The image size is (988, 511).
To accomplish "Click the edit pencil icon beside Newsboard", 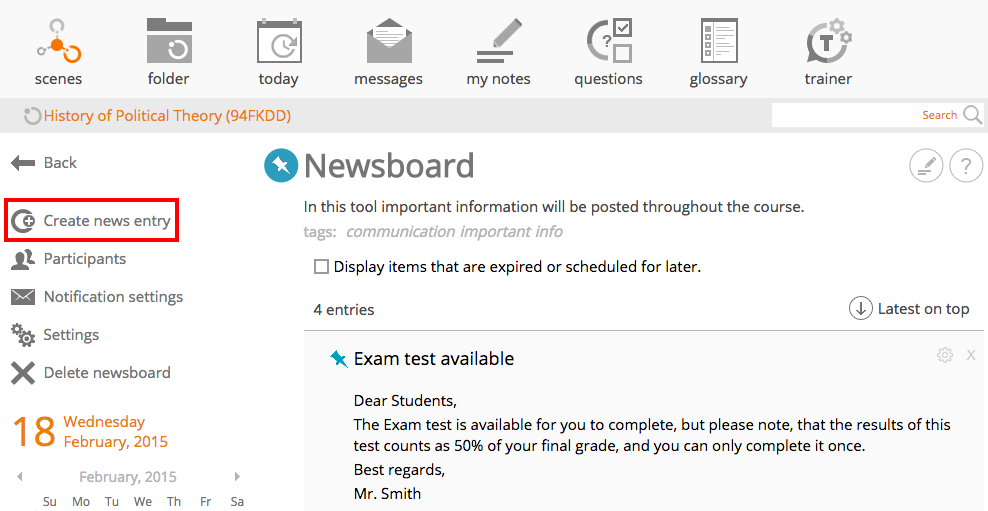I will tap(926, 166).
